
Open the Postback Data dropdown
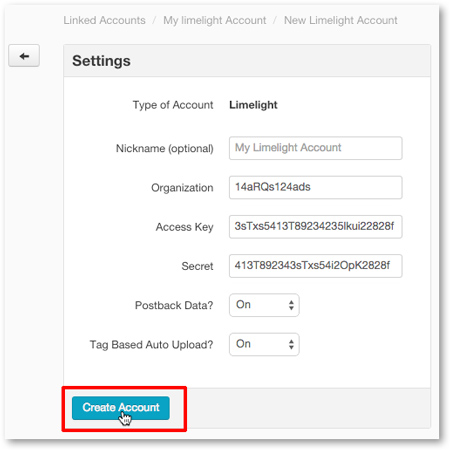point(264,305)
